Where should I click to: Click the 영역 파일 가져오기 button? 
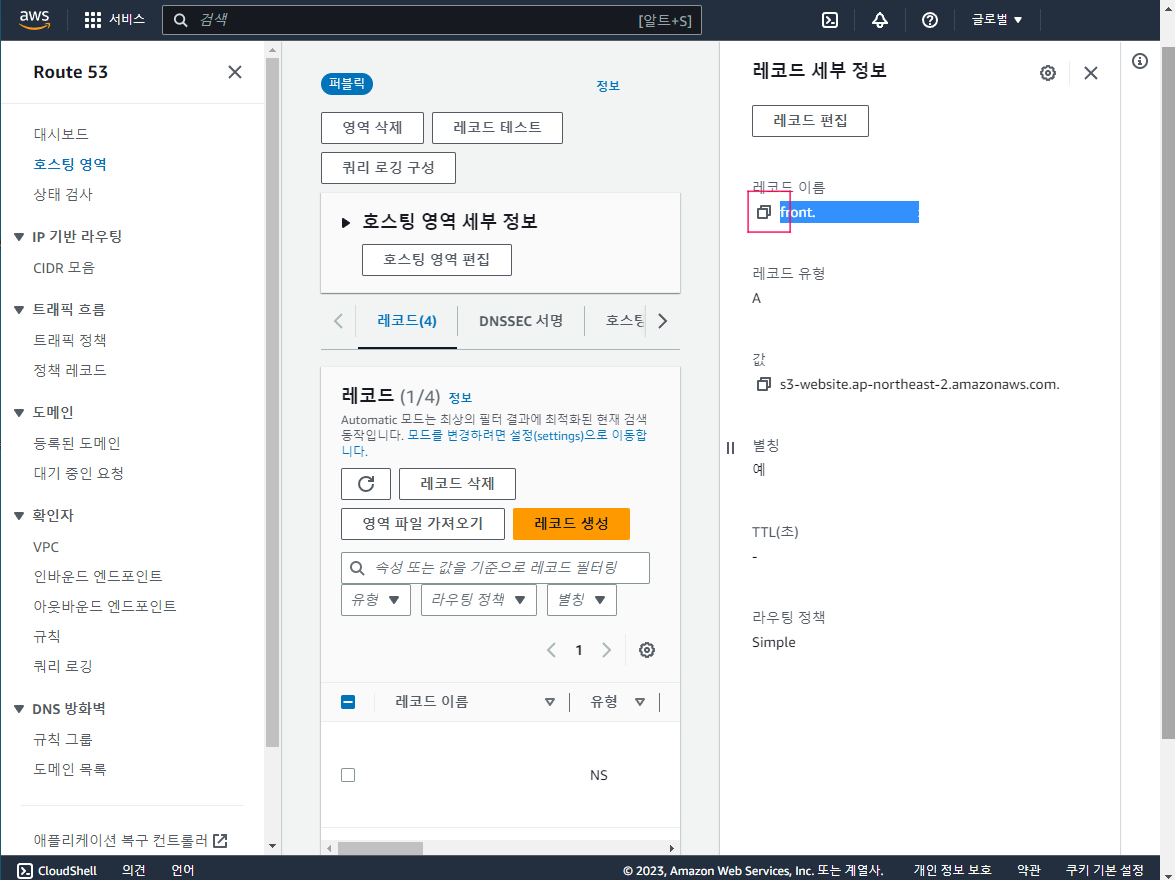pyautogui.click(x=423, y=523)
